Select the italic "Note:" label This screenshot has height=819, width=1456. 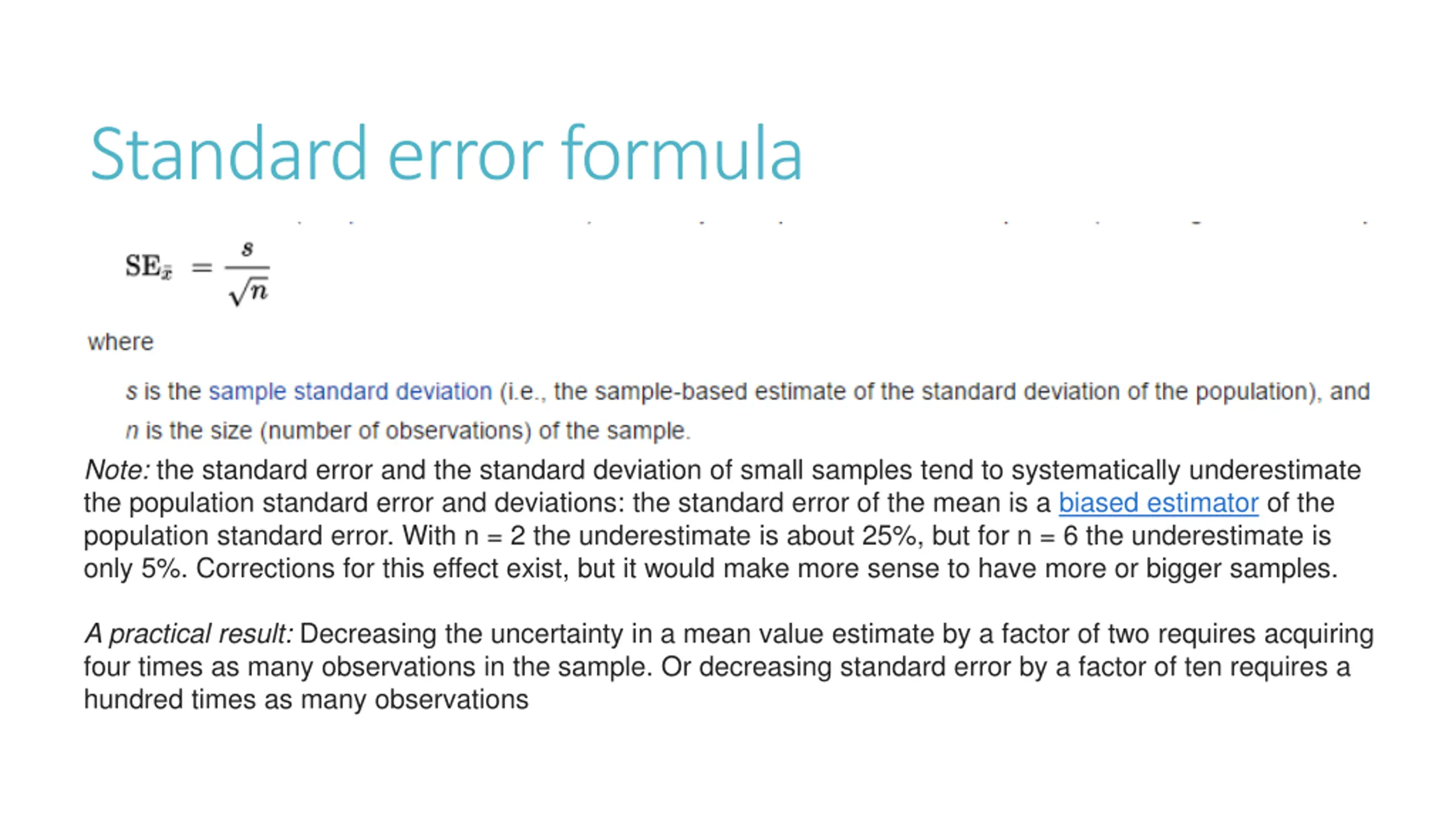tap(117, 470)
